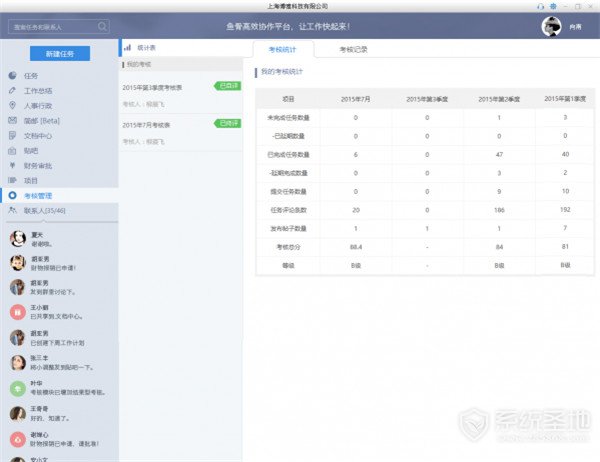Screen dimensions: 600x462
Task: Click the 发布帖子数量 row label
Action: [x=288, y=229]
